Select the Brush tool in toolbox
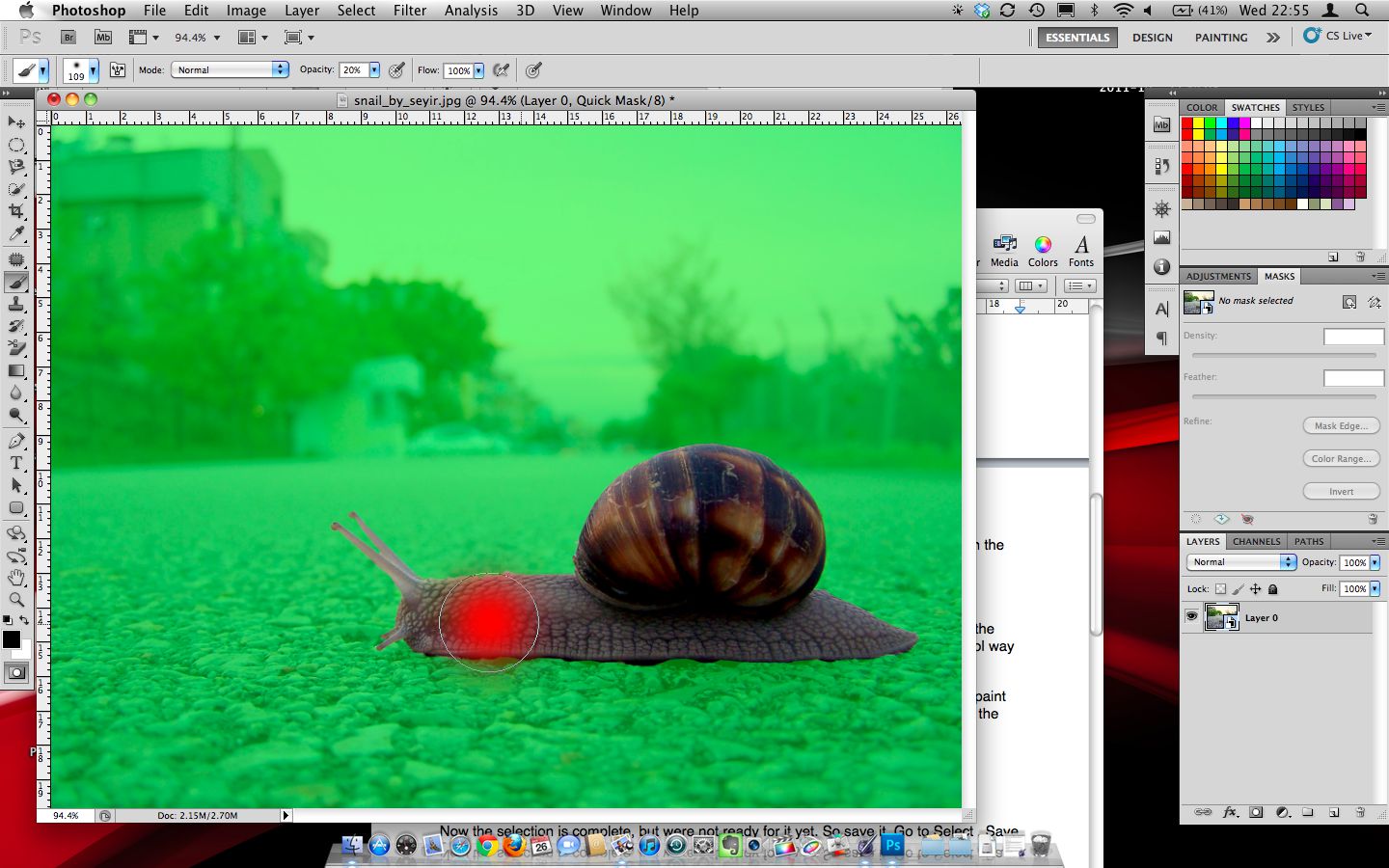This screenshot has width=1389, height=868. point(16,283)
